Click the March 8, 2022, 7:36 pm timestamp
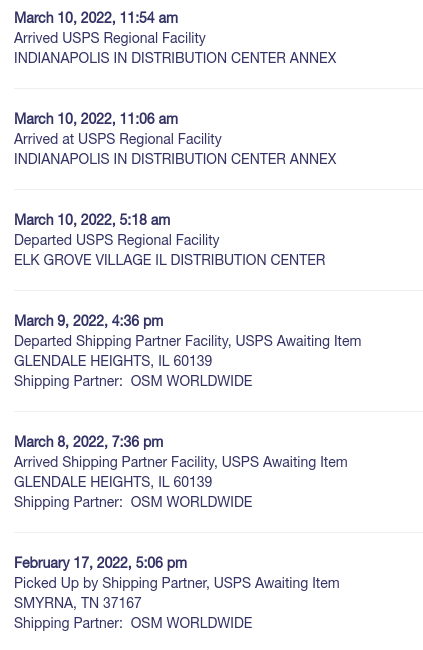The height and width of the screenshot is (650, 423). [89, 442]
